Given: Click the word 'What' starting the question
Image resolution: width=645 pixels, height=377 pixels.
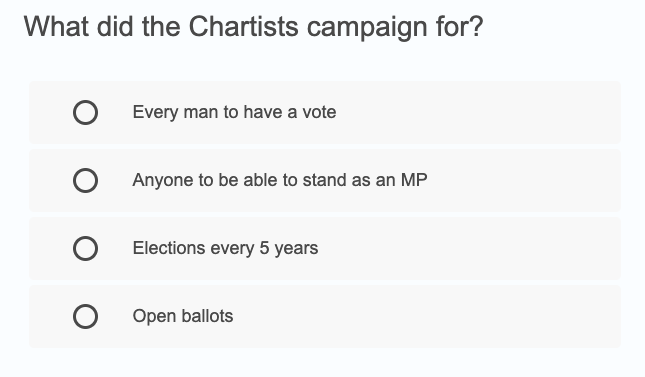Looking at the screenshot, I should point(56,27).
